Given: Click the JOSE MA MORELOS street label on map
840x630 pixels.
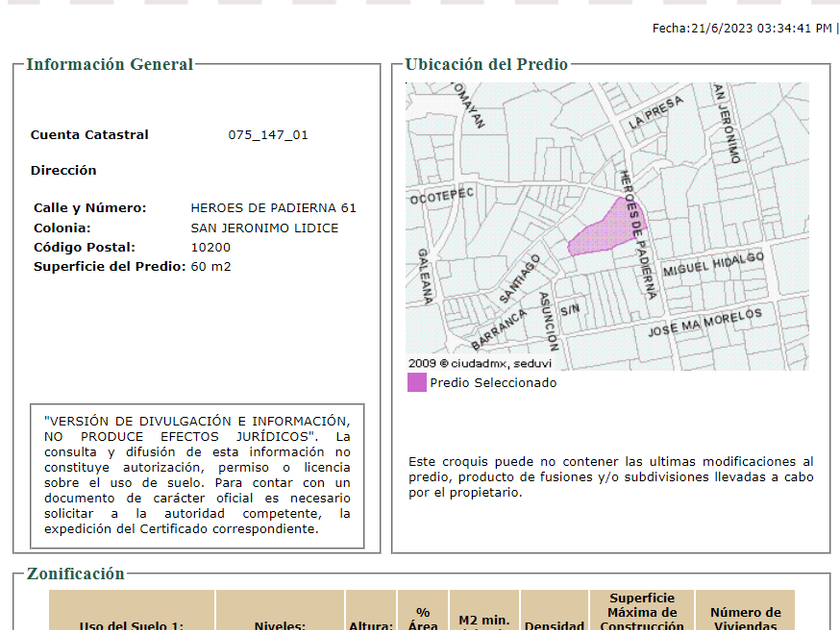Looking at the screenshot, I should click(704, 324).
